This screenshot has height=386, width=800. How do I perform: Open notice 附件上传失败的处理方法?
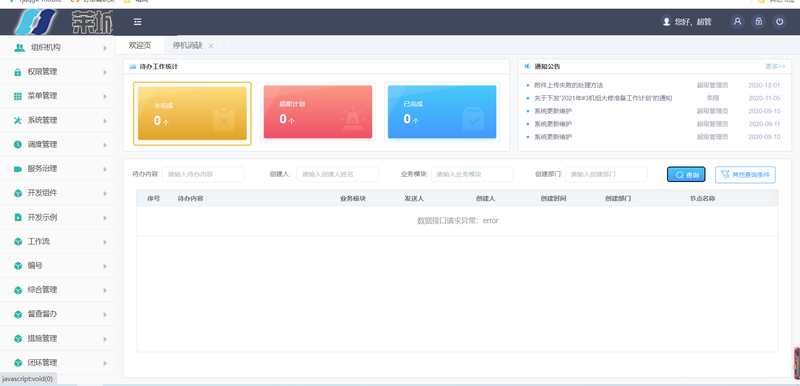(568, 85)
